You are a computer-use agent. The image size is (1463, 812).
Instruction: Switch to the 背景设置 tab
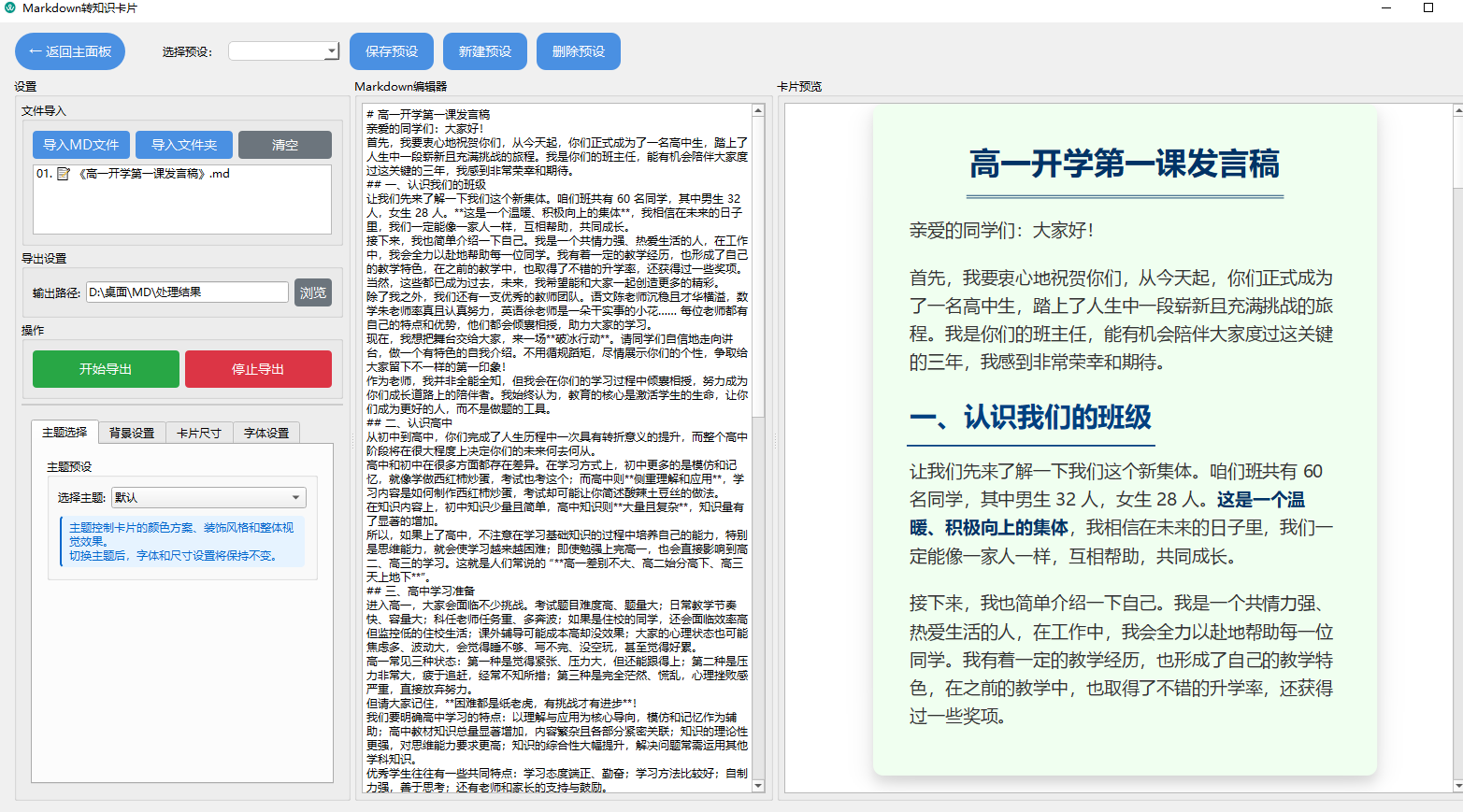132,433
